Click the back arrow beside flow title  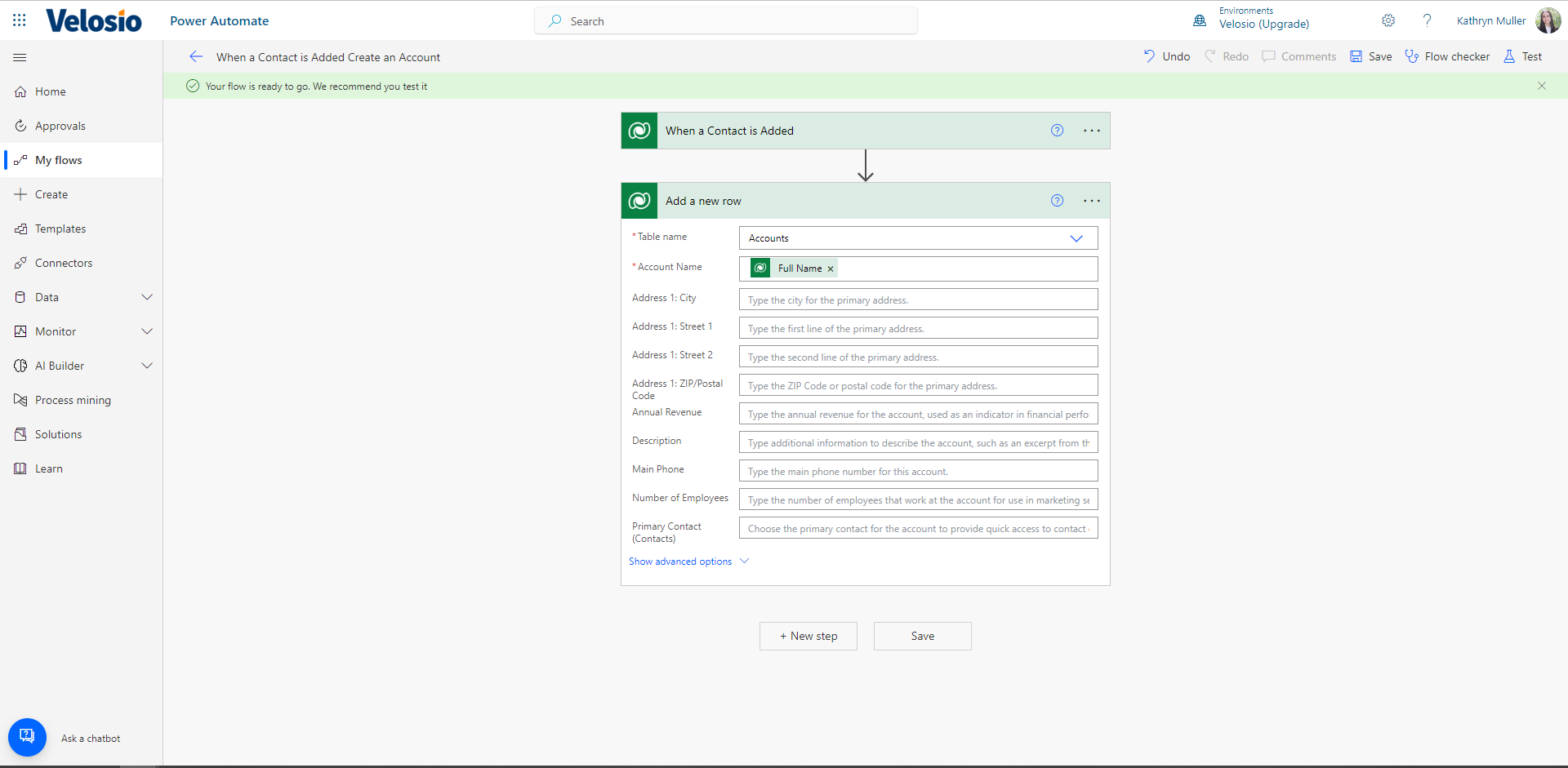(196, 56)
